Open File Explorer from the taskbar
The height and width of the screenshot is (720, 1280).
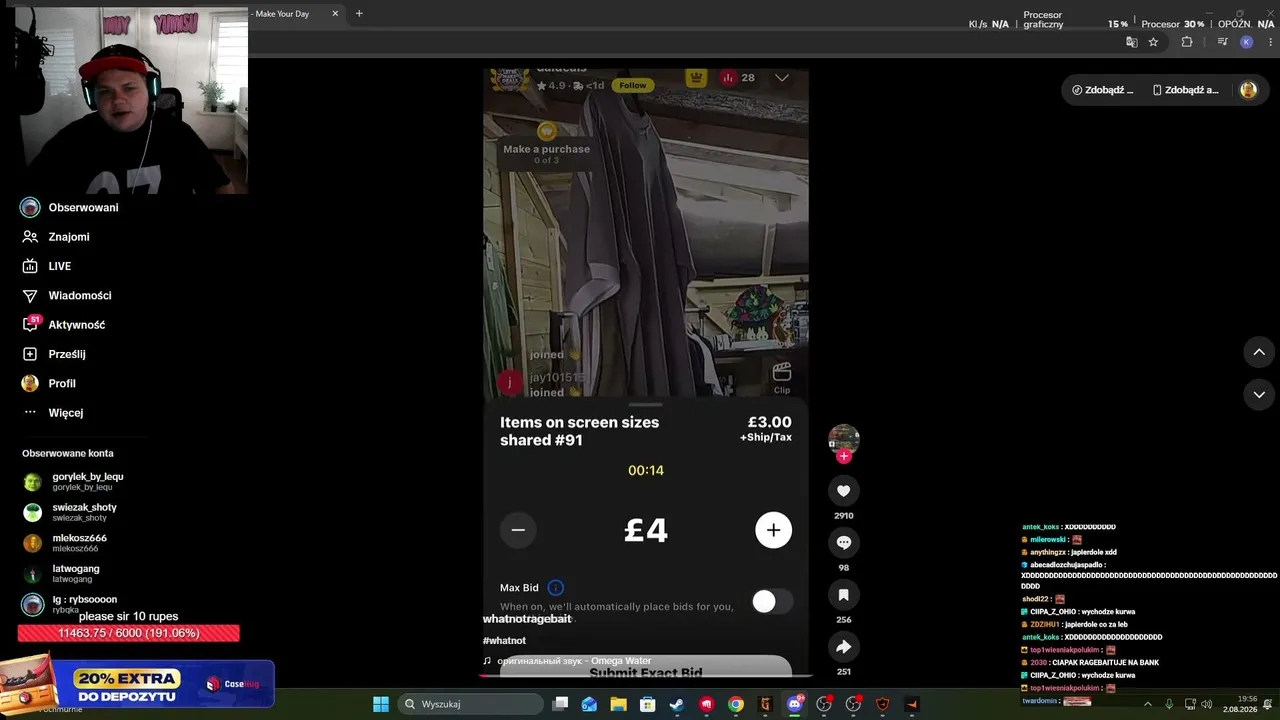618,704
